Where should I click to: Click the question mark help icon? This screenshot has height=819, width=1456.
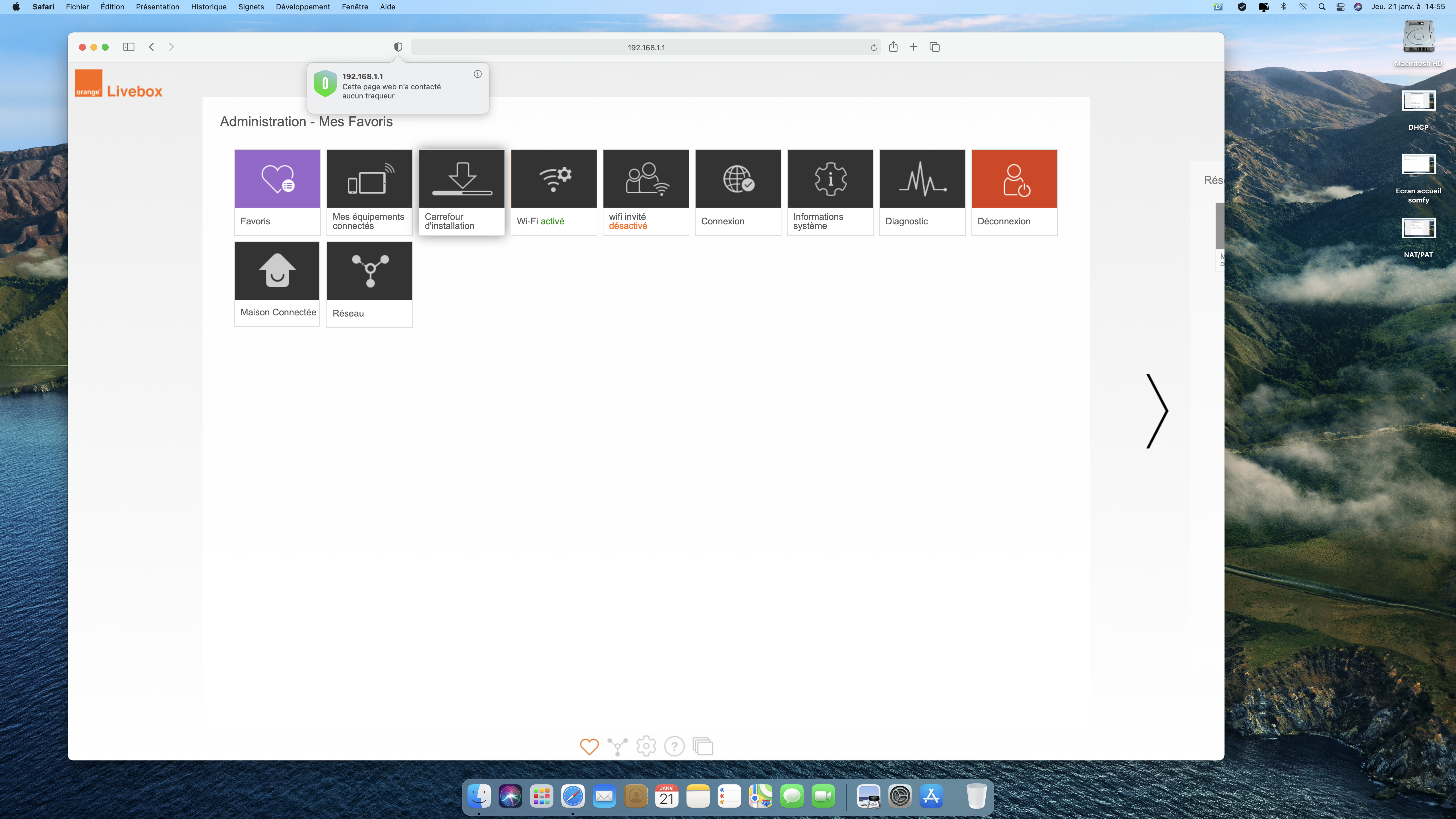pyautogui.click(x=674, y=746)
